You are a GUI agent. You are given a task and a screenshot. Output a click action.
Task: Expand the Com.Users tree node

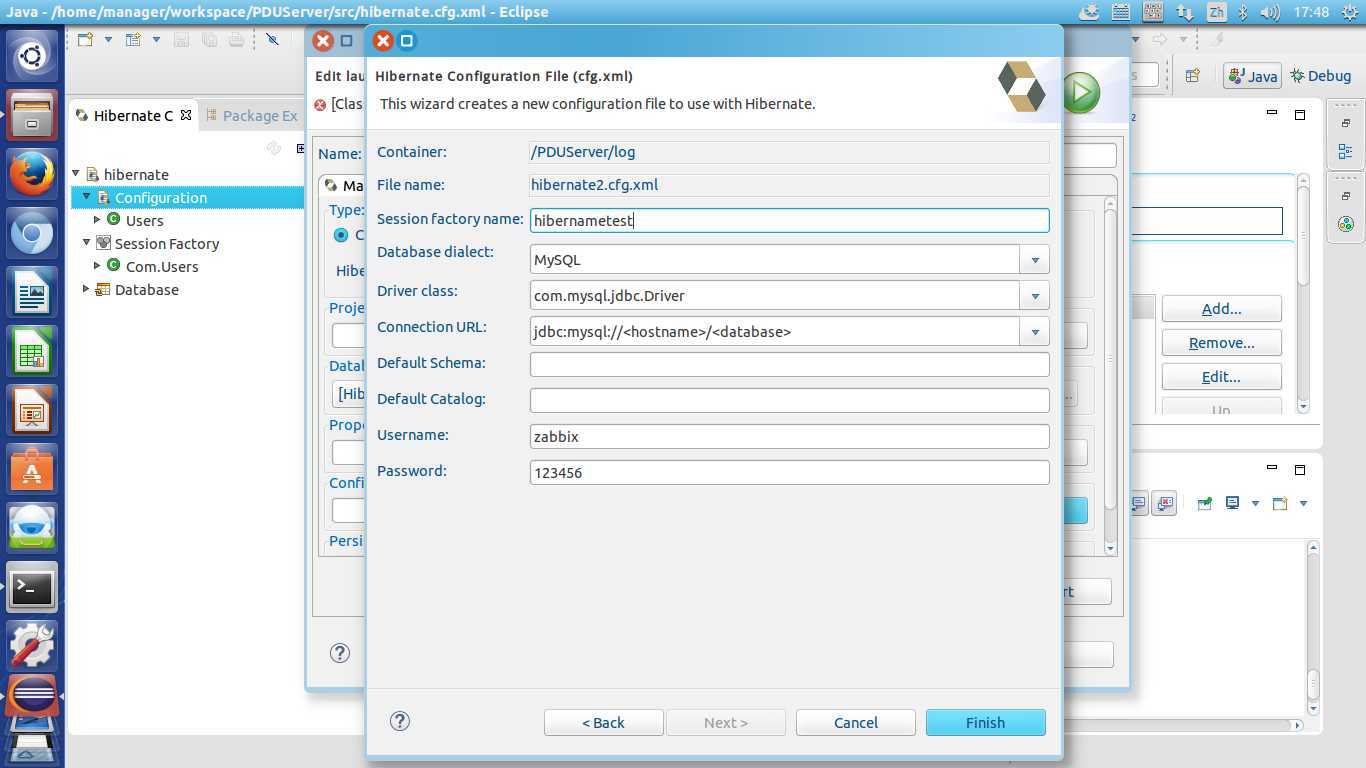(97, 266)
